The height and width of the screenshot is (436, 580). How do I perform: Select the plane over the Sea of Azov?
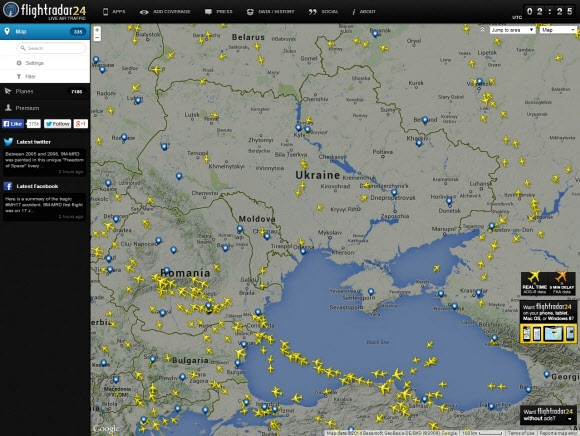click(436, 268)
